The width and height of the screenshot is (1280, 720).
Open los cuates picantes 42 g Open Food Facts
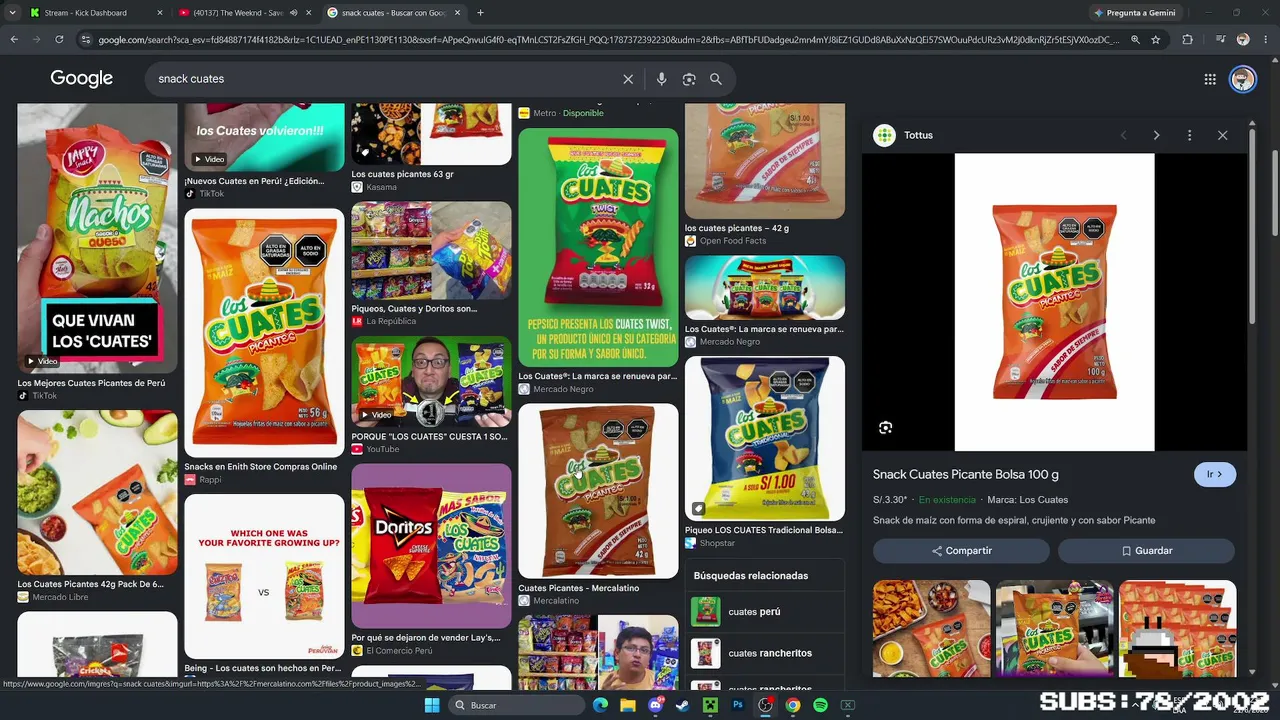(765, 161)
